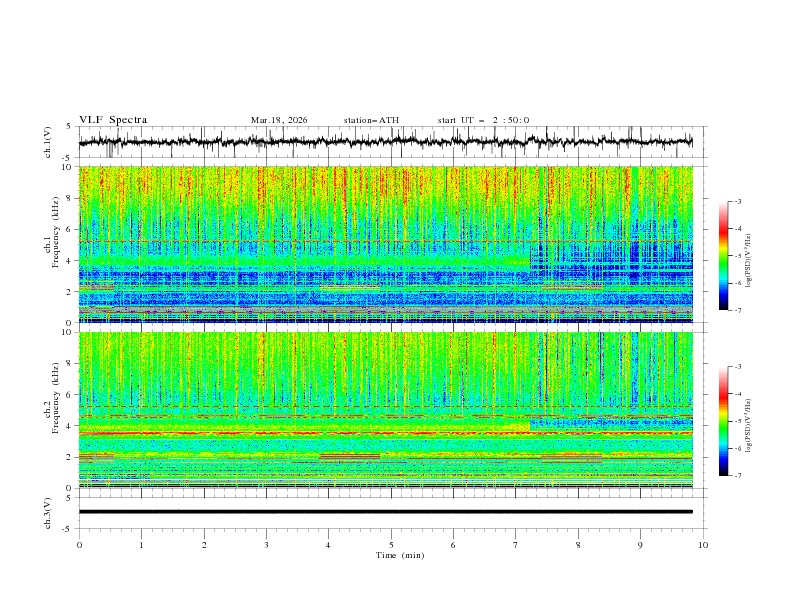Click the "start UT = 2 :50: 0" label
Viewport: 792px width, 612px height.
(x=483, y=120)
